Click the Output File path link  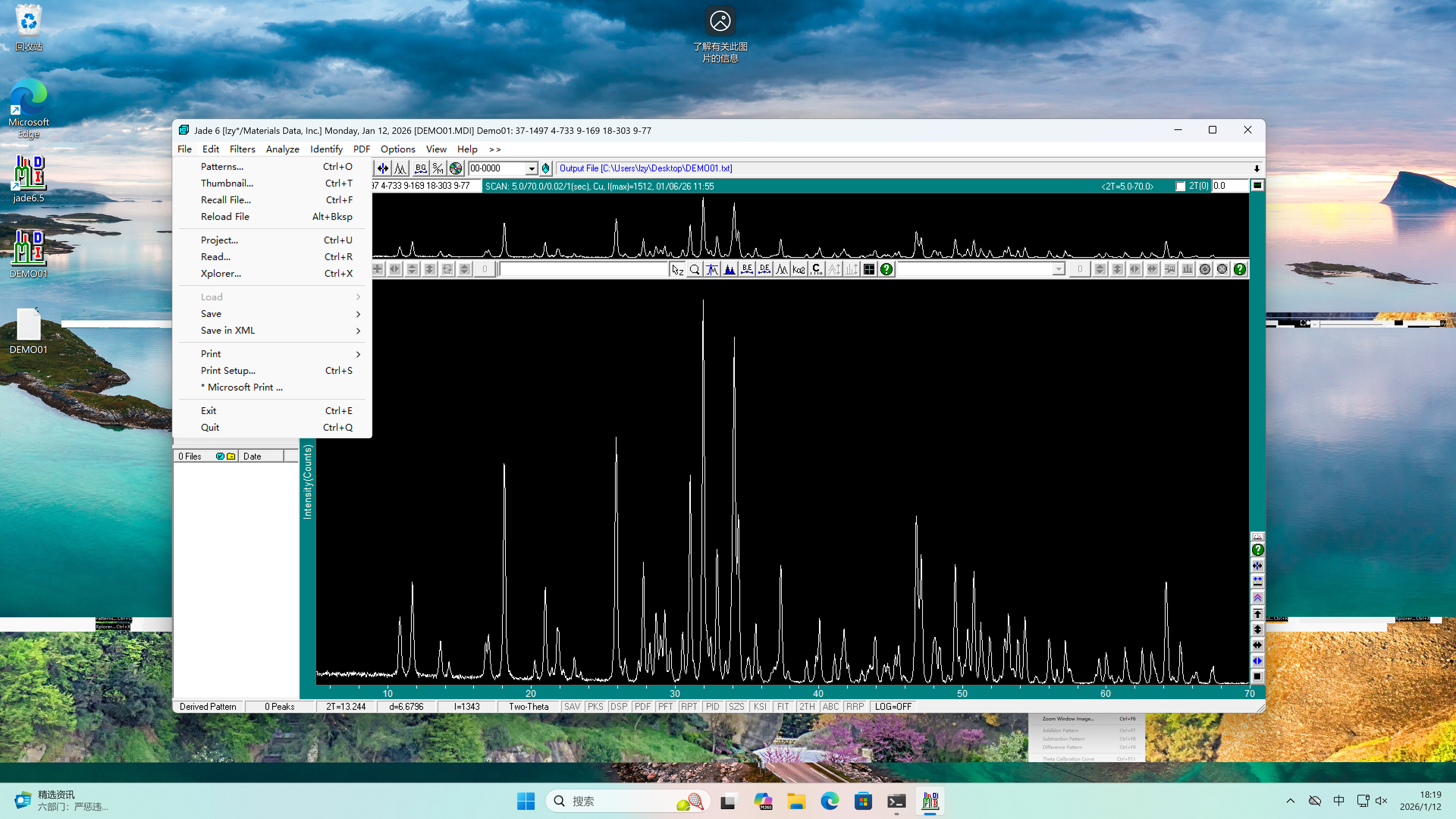click(645, 168)
